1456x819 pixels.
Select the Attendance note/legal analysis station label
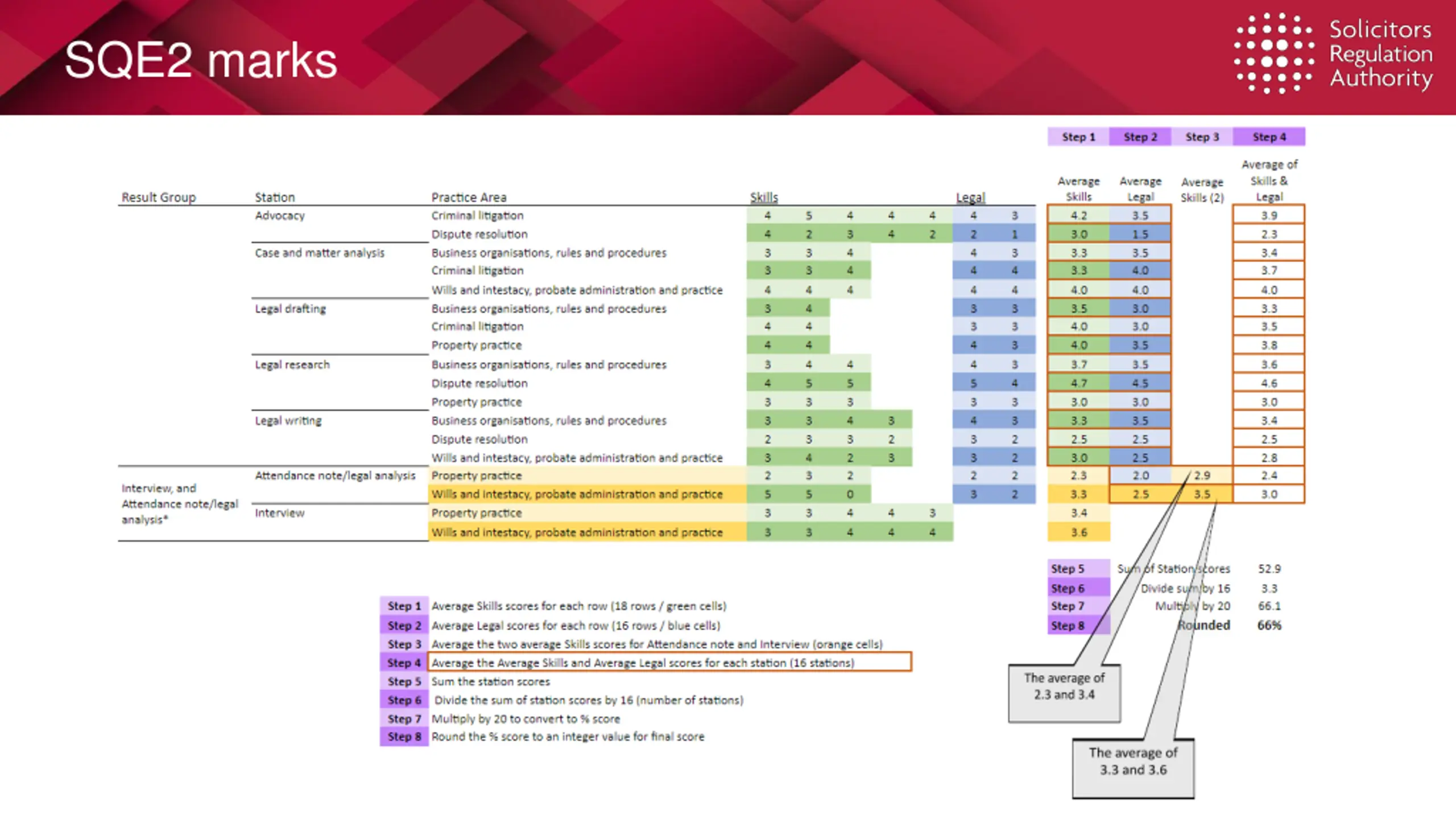335,475
